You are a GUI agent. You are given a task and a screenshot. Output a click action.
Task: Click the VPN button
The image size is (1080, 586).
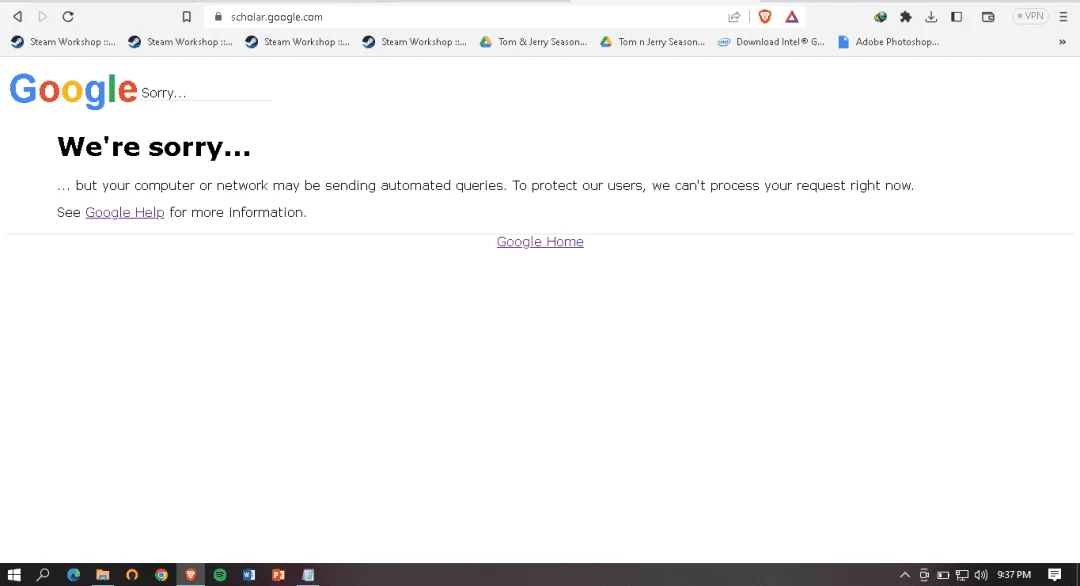tap(1030, 16)
